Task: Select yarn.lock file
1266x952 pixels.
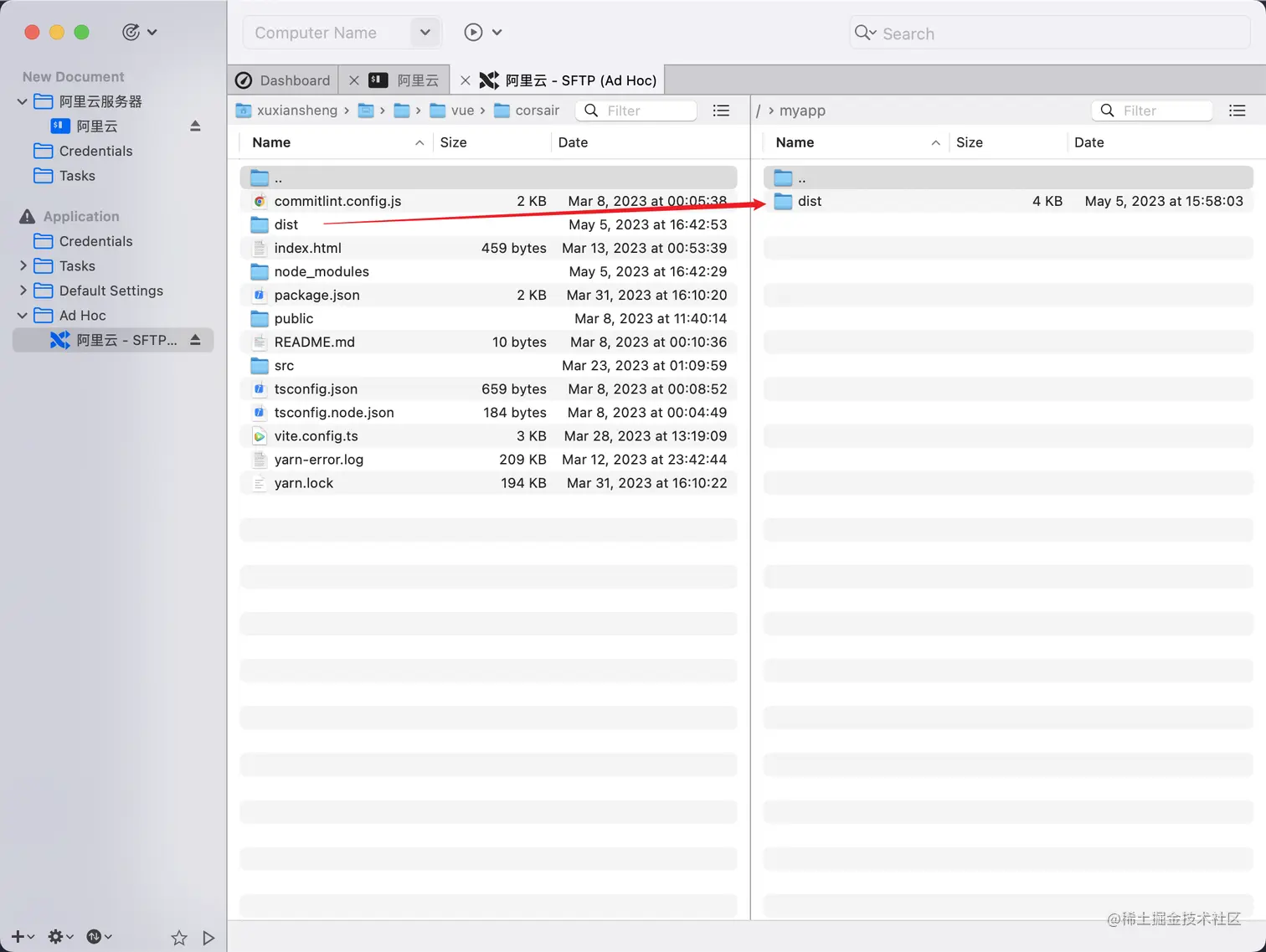Action: click(488, 482)
